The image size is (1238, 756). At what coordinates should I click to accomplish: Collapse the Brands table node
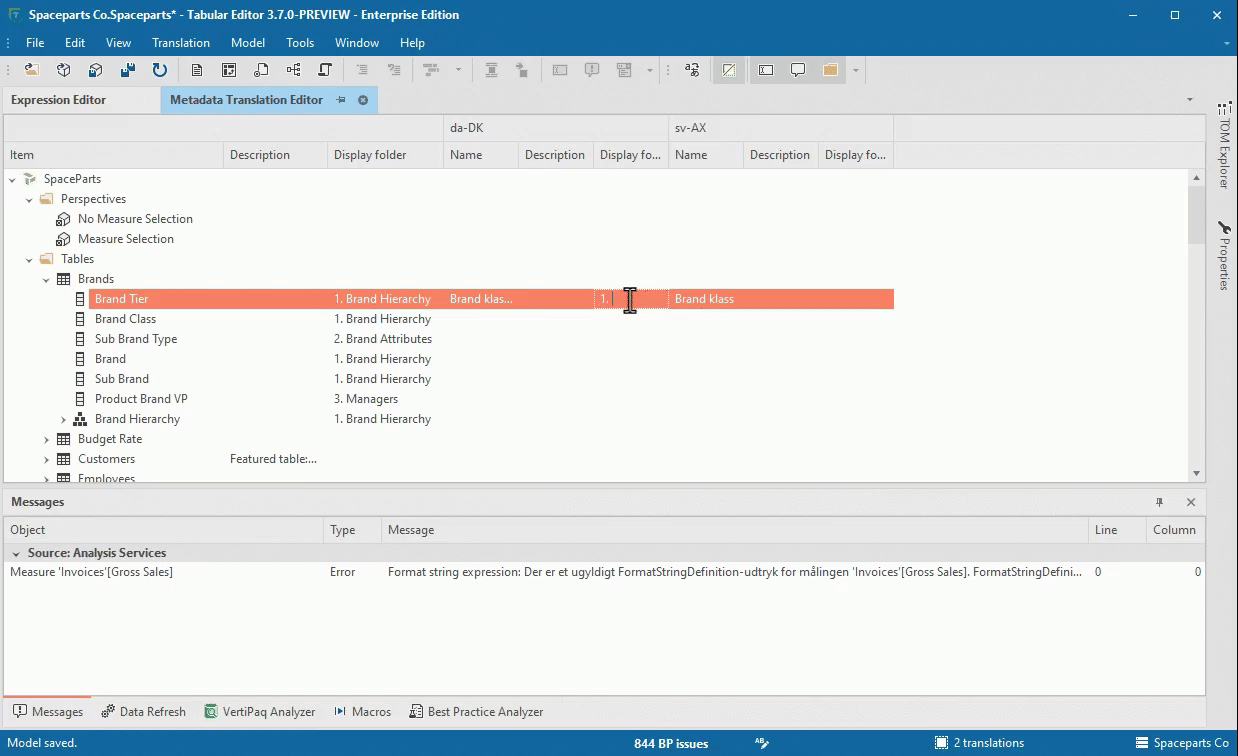(46, 279)
